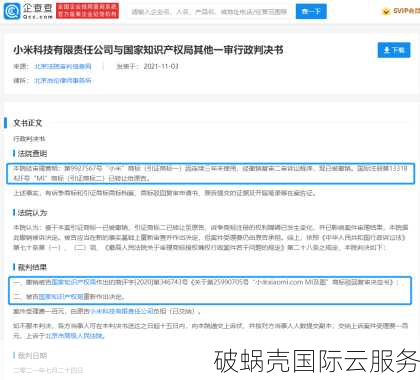The width and height of the screenshot is (420, 380).
Task: Click the red official record banner
Action: 87,11
